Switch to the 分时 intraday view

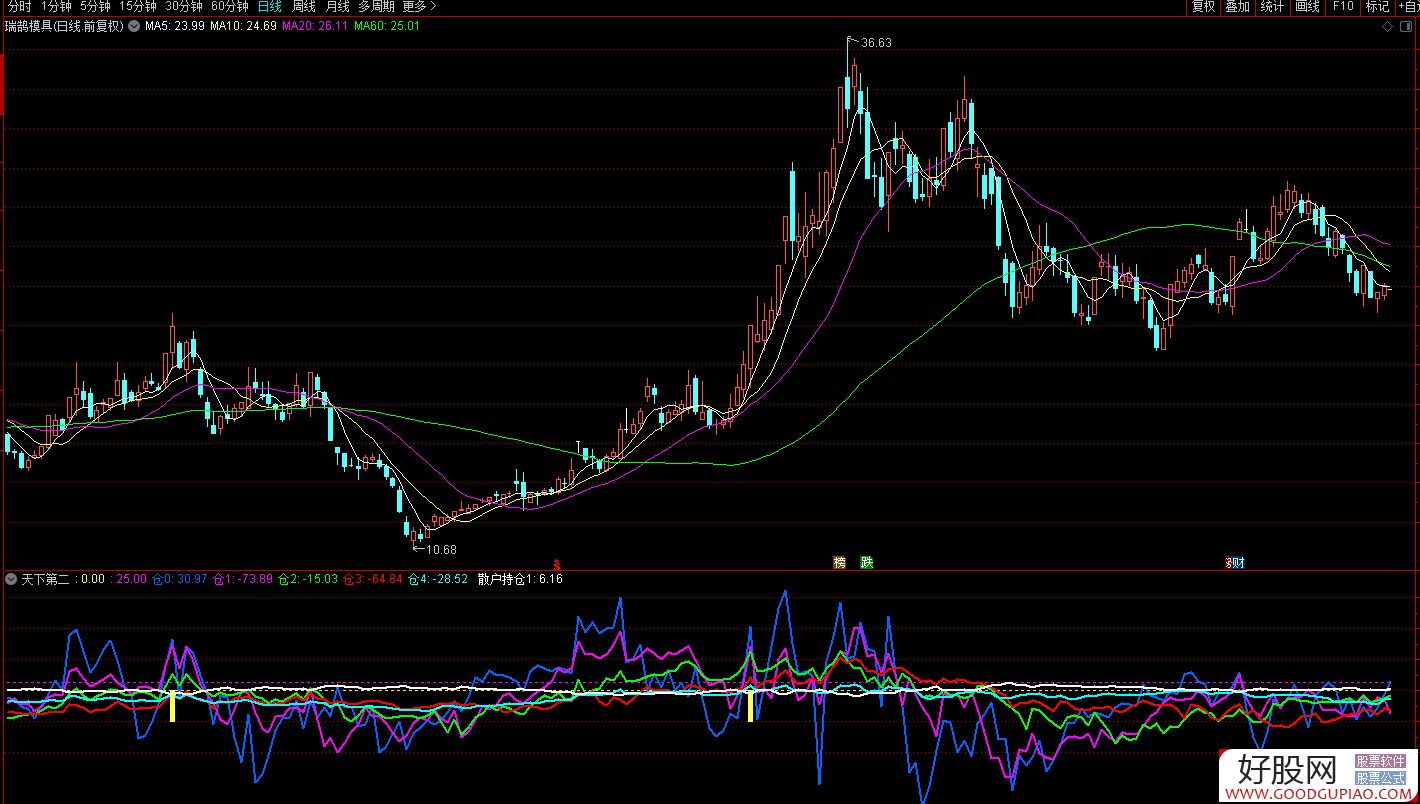tap(19, 6)
